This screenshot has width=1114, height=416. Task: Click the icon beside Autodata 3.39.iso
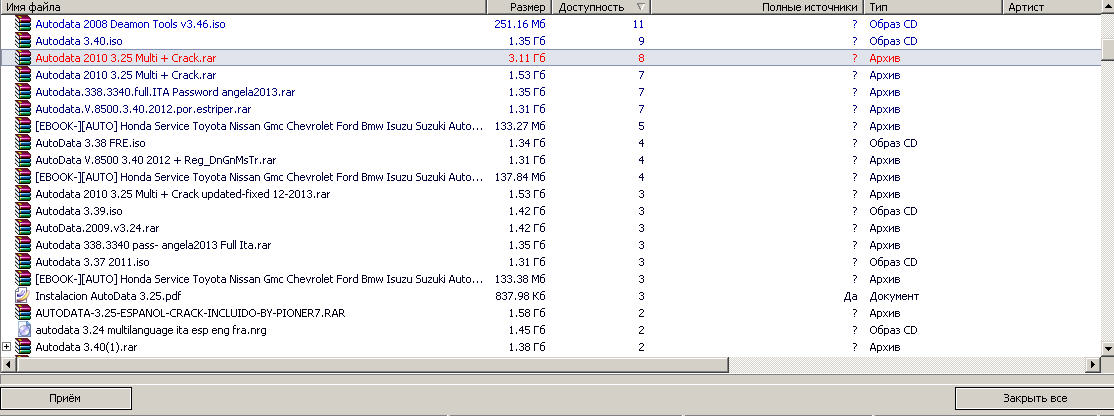coord(23,212)
